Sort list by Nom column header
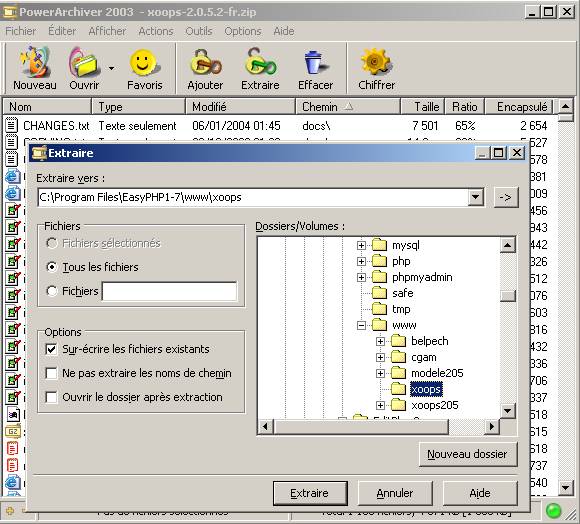The height and width of the screenshot is (524, 580). 47,107
